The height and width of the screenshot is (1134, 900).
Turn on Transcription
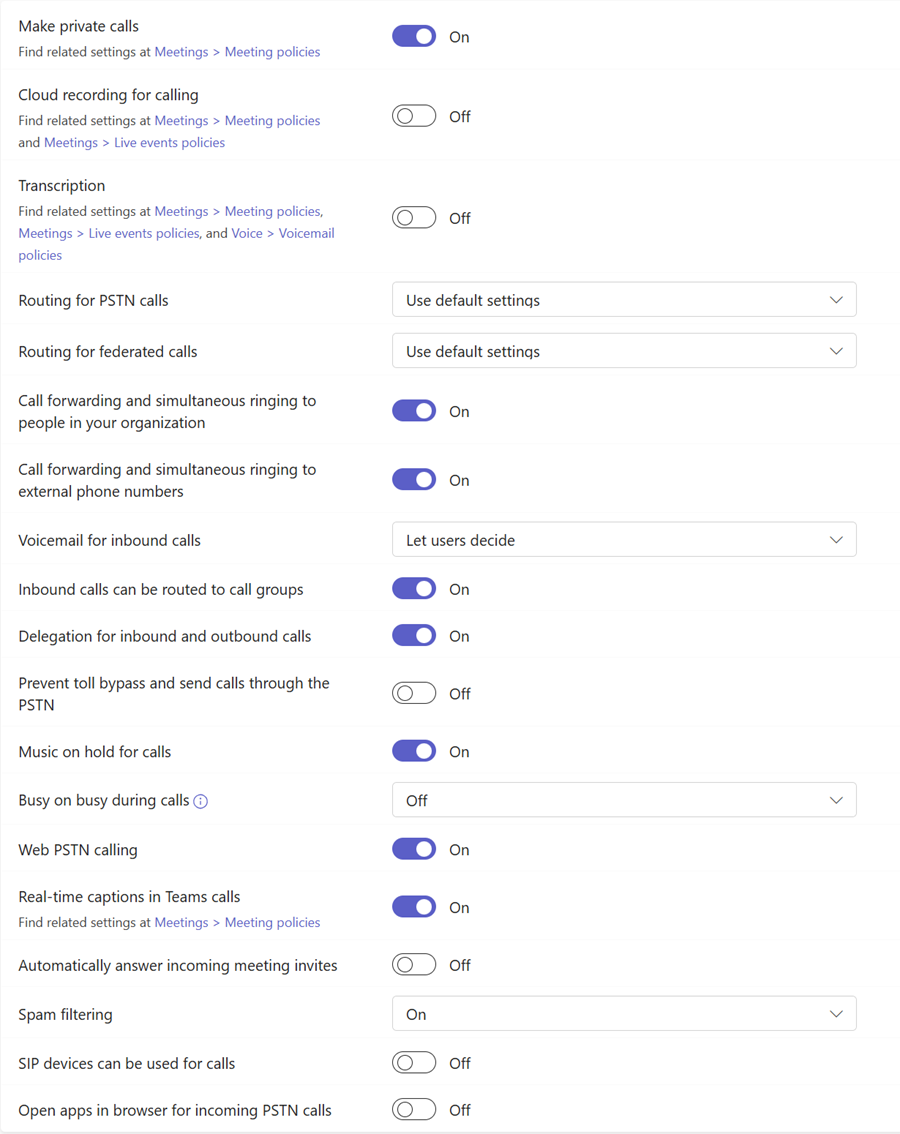click(413, 217)
